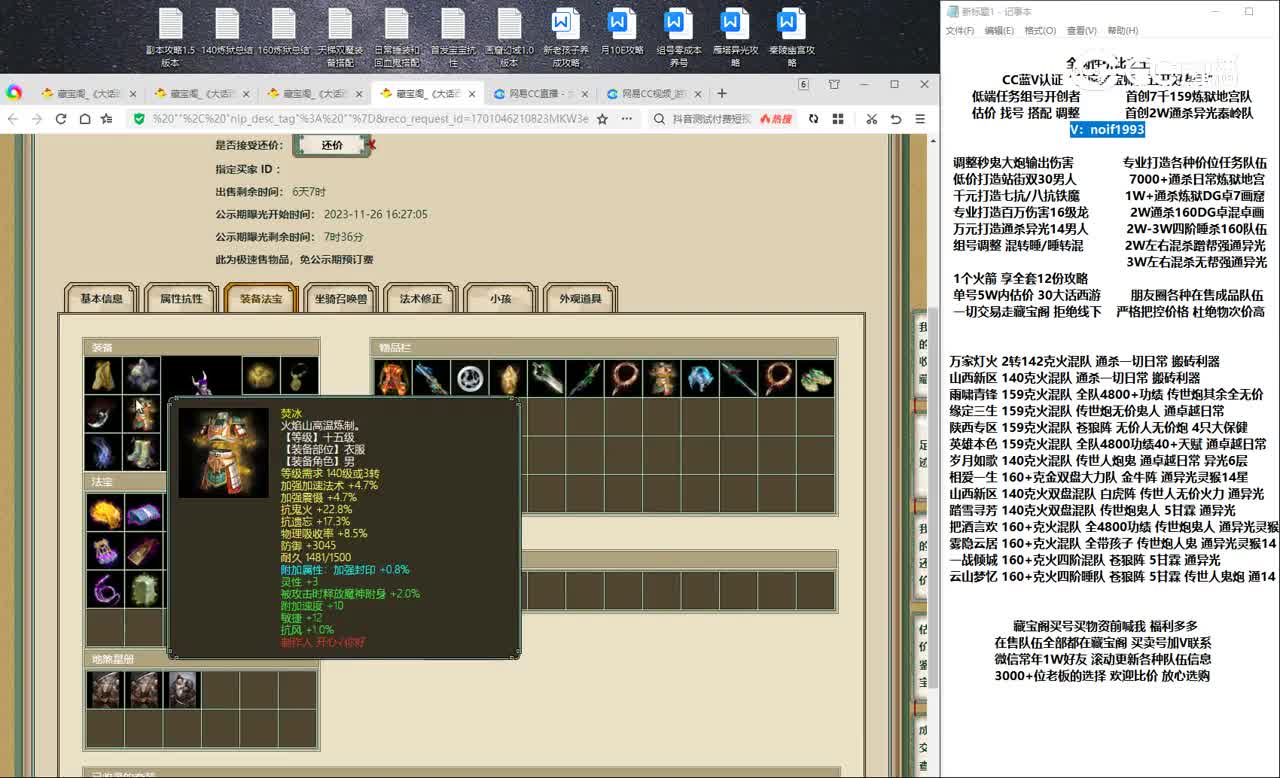This screenshot has width=1280, height=778.
Task: Click 热搜 hot search icon
Action: tap(775, 119)
